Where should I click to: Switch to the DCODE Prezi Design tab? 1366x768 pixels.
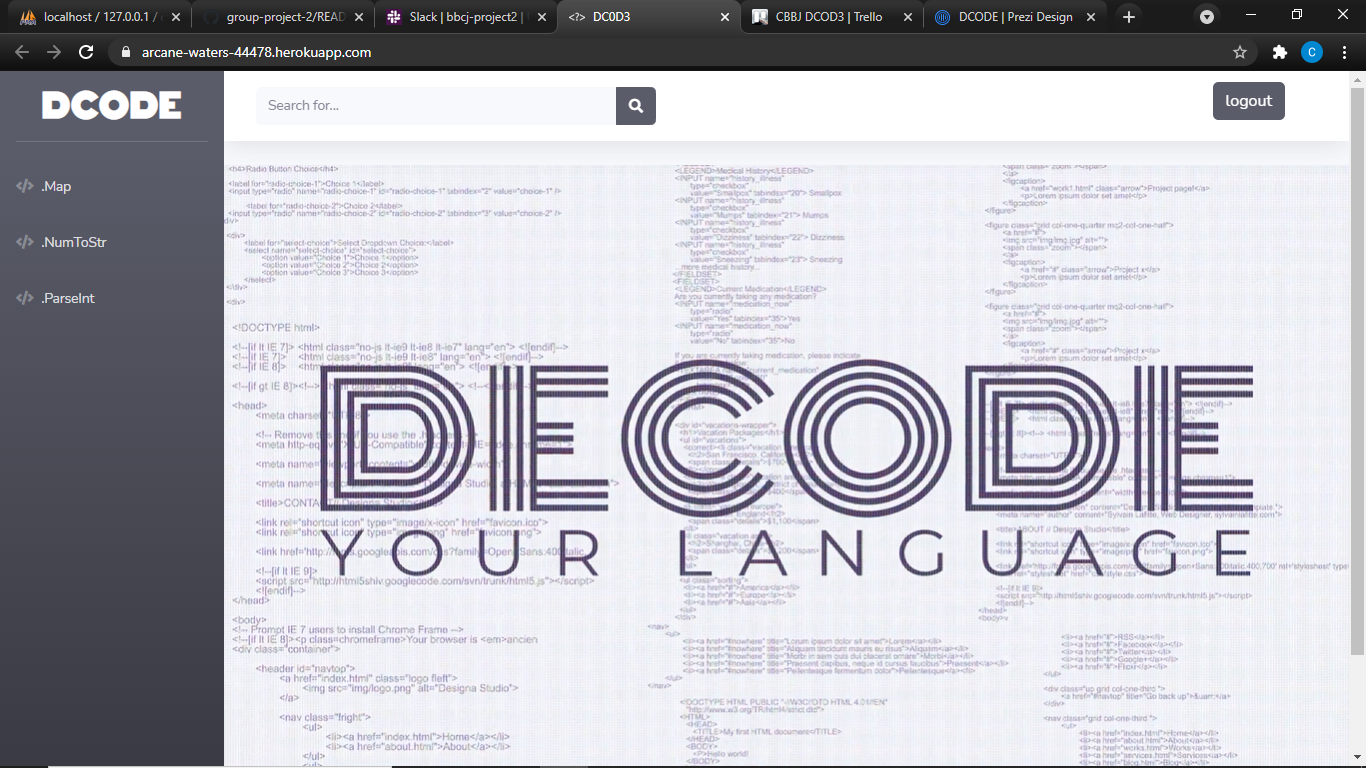1016,17
